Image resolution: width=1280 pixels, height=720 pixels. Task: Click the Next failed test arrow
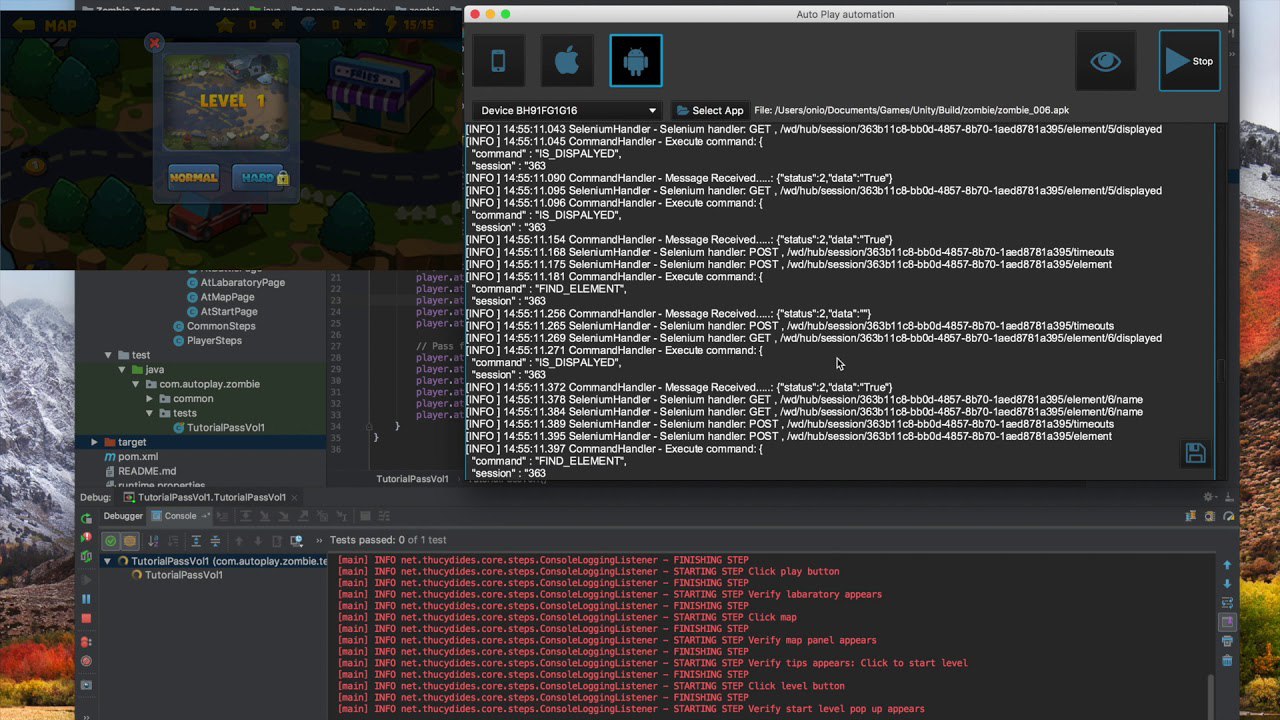tap(257, 541)
